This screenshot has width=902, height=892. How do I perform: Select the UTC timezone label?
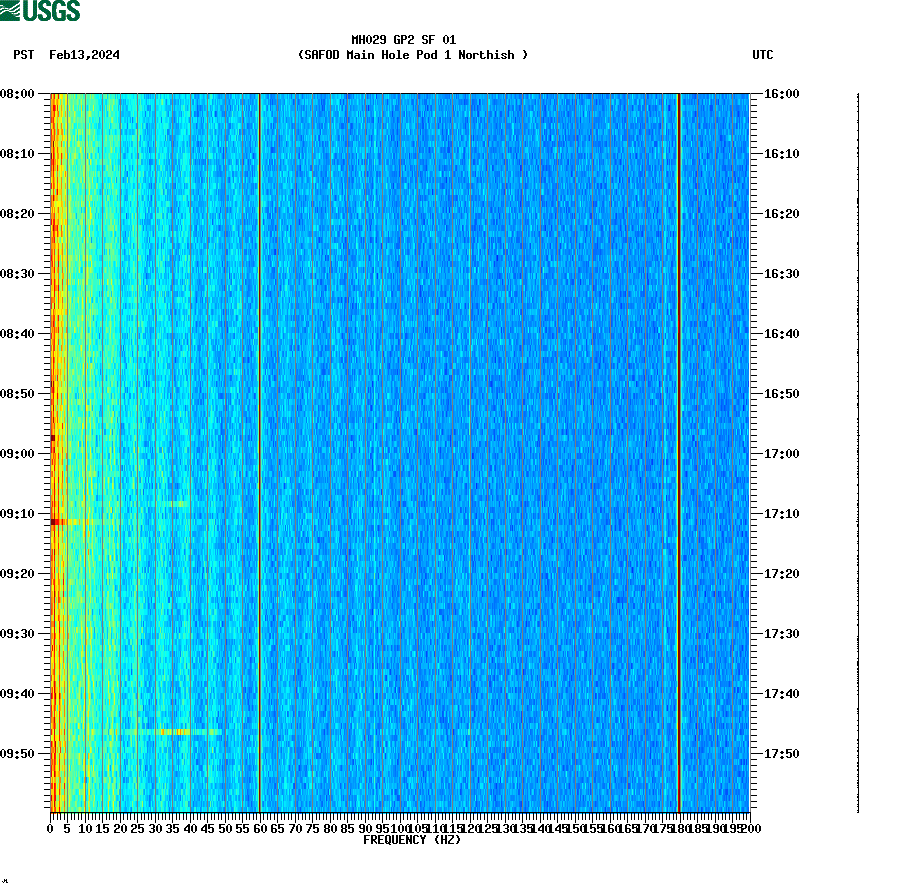[x=763, y=55]
